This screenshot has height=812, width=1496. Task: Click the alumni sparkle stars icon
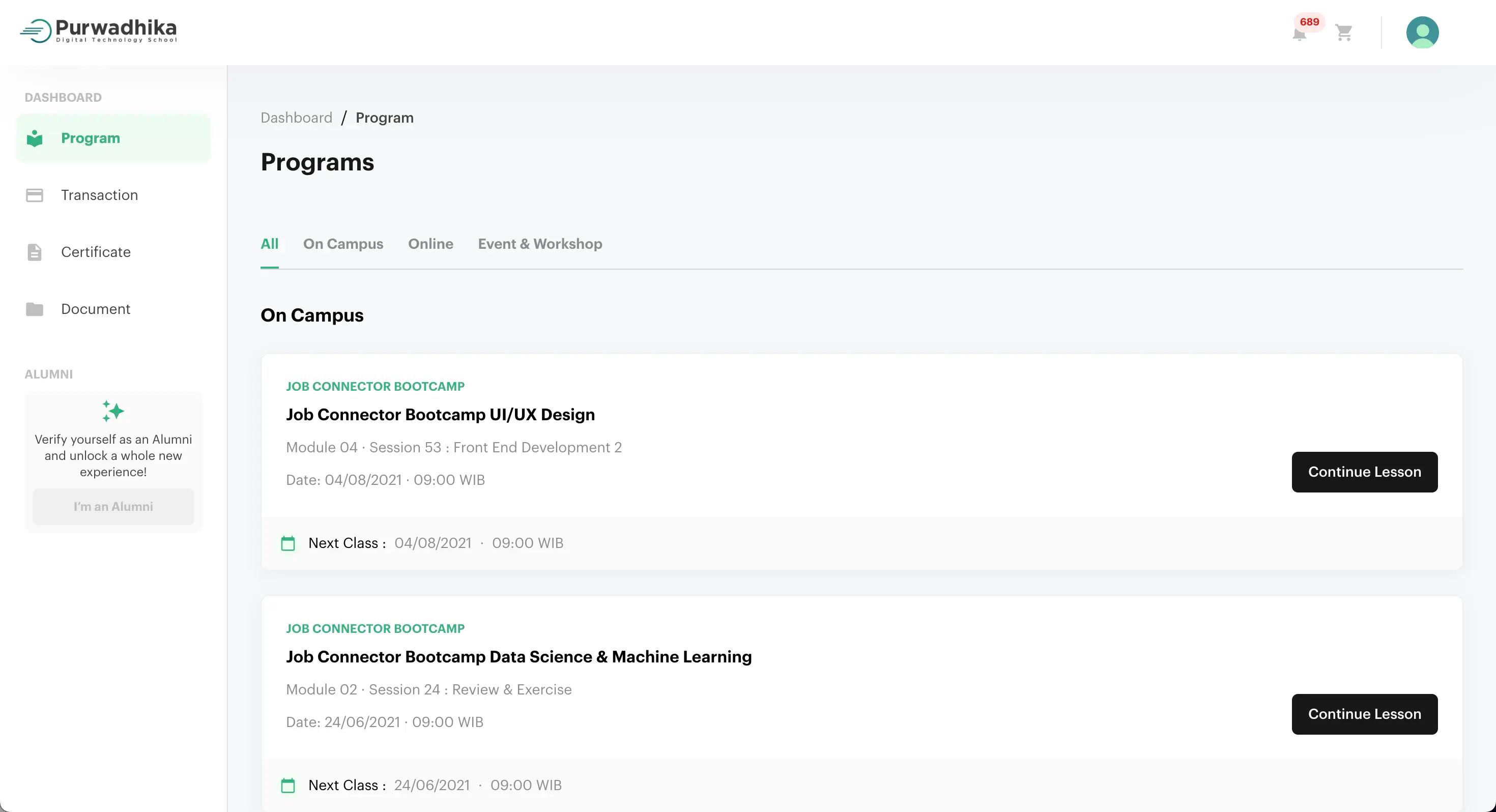[112, 411]
